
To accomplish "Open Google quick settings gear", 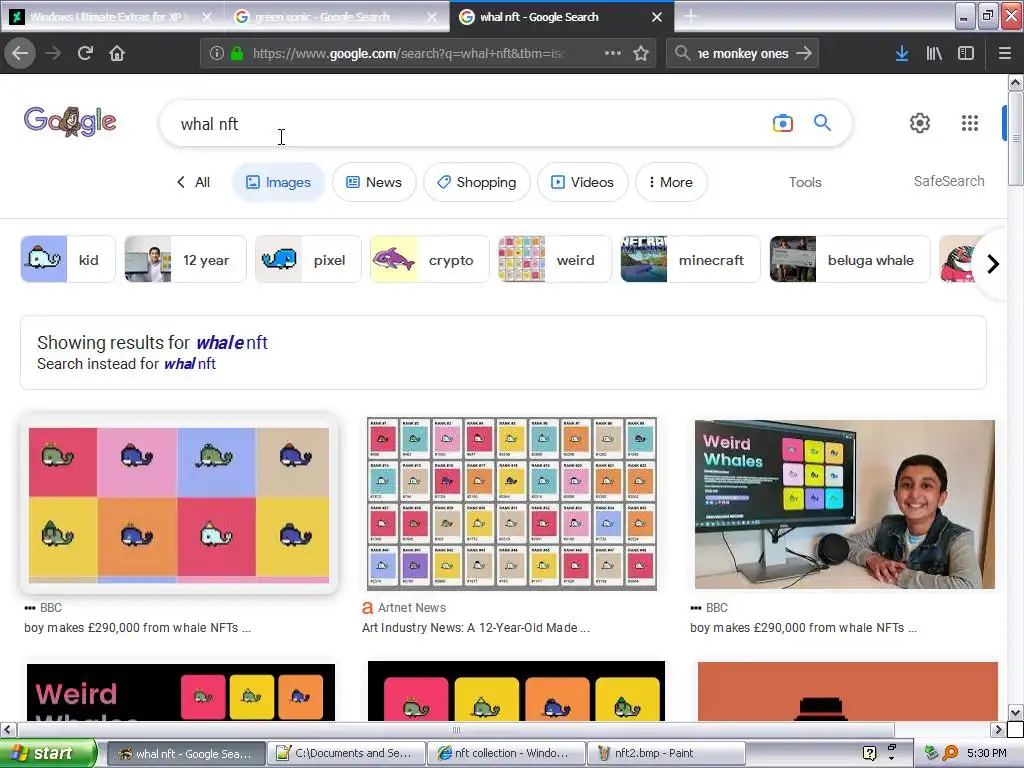I will (x=920, y=123).
